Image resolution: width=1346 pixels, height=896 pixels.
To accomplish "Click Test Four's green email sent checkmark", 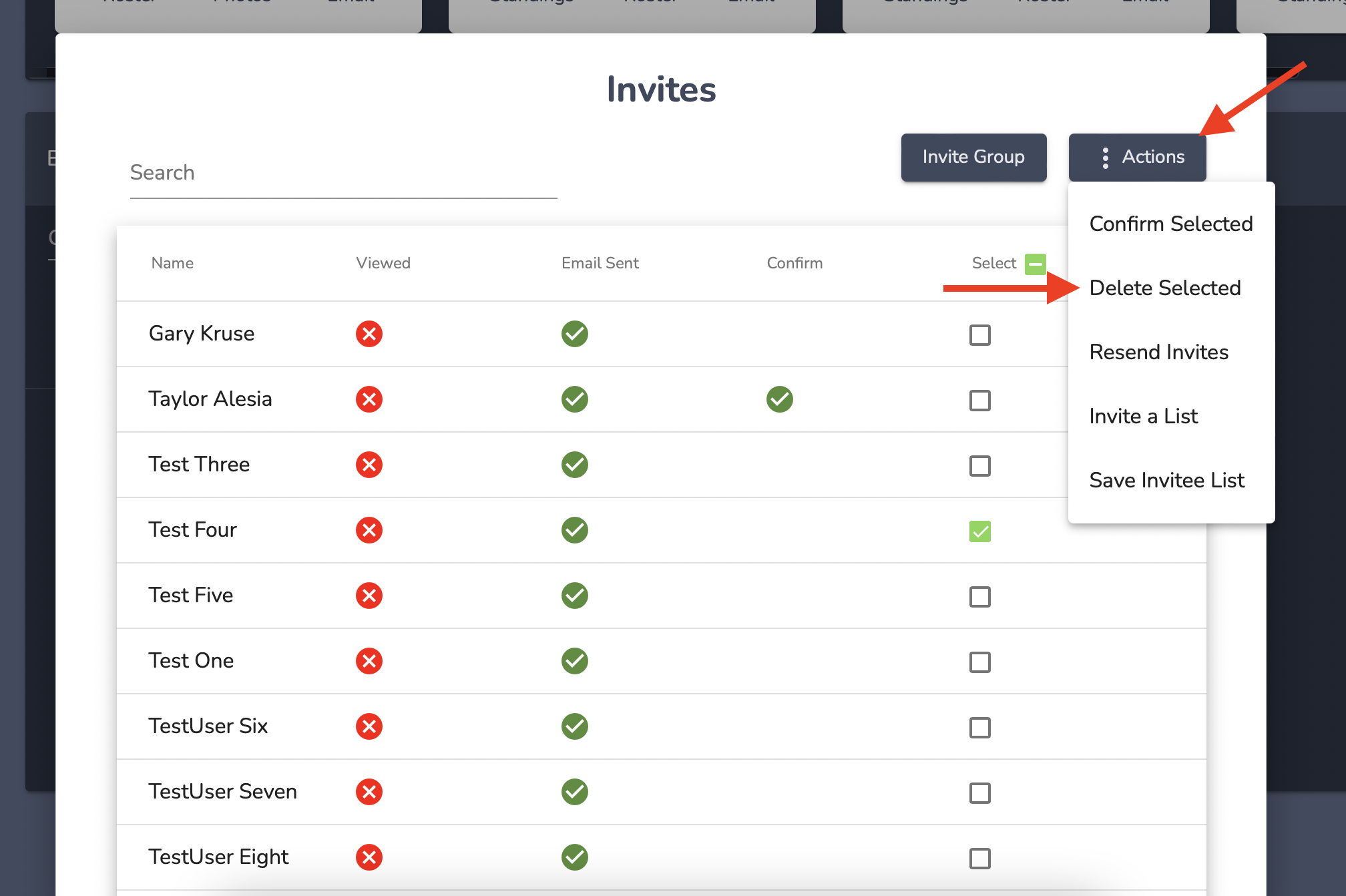I will coord(575,530).
